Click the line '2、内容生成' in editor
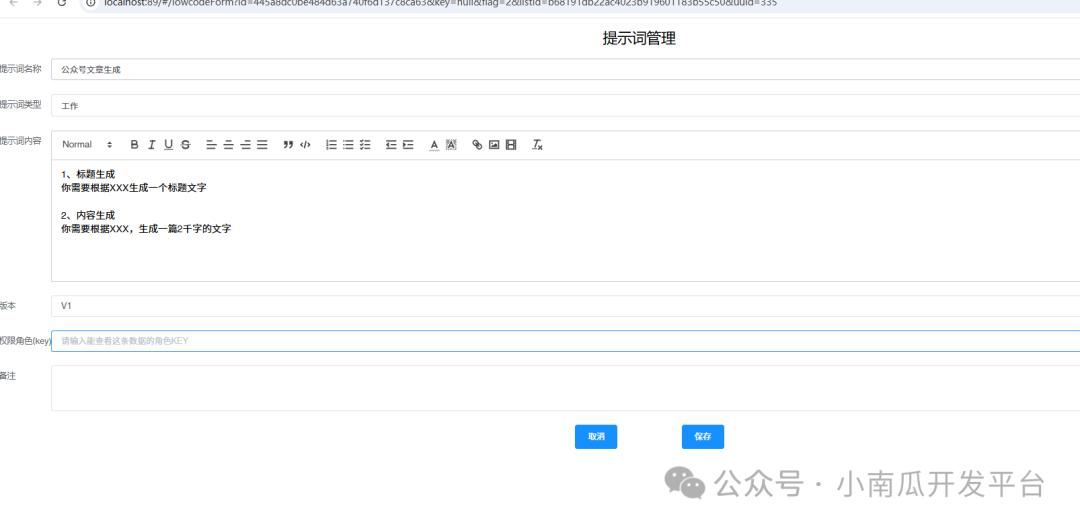The image size is (1080, 527). pos(88,216)
